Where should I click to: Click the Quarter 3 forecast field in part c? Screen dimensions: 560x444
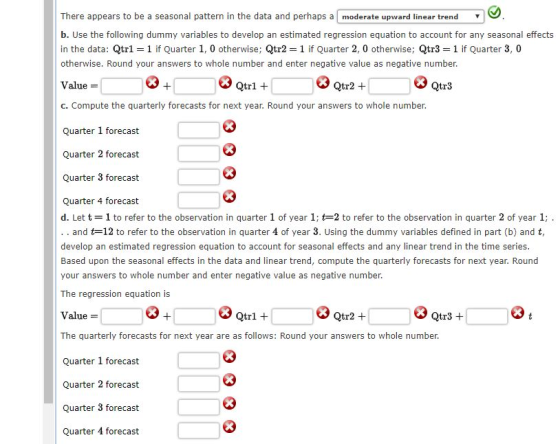pos(199,177)
